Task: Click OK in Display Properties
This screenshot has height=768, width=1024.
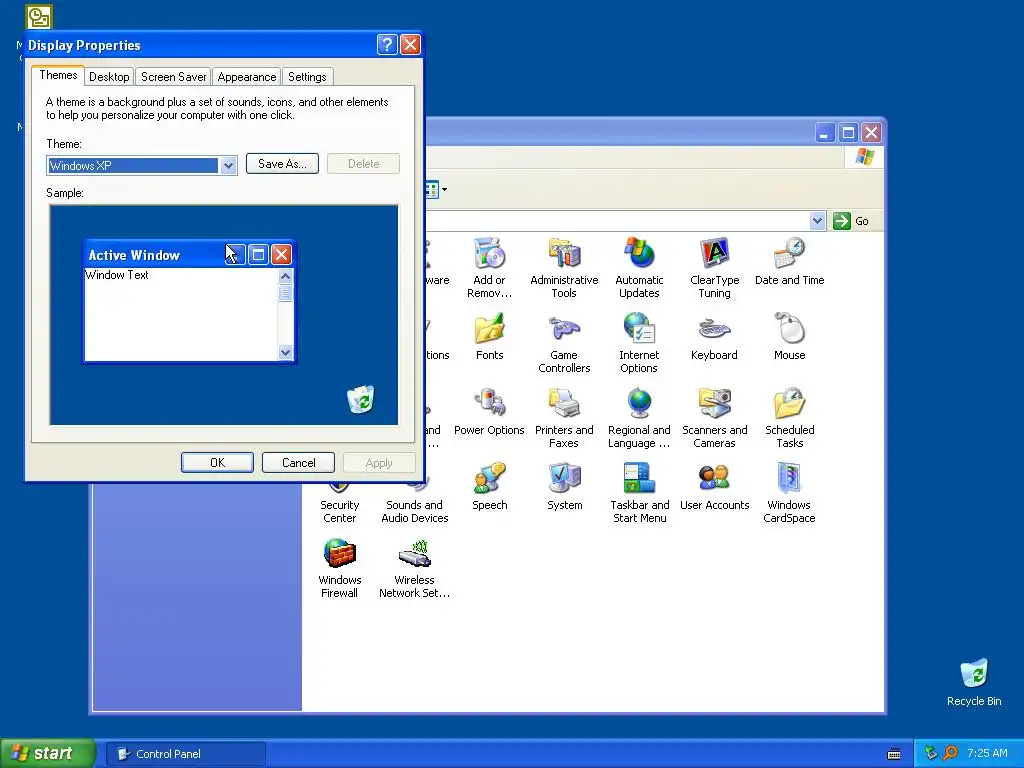Action: [x=217, y=463]
